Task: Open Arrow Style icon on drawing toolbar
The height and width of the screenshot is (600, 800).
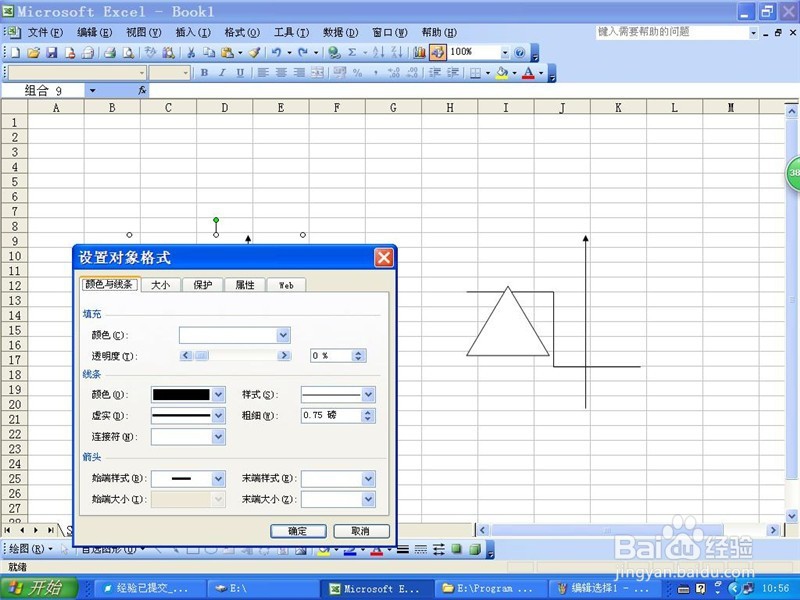Action: (439, 549)
